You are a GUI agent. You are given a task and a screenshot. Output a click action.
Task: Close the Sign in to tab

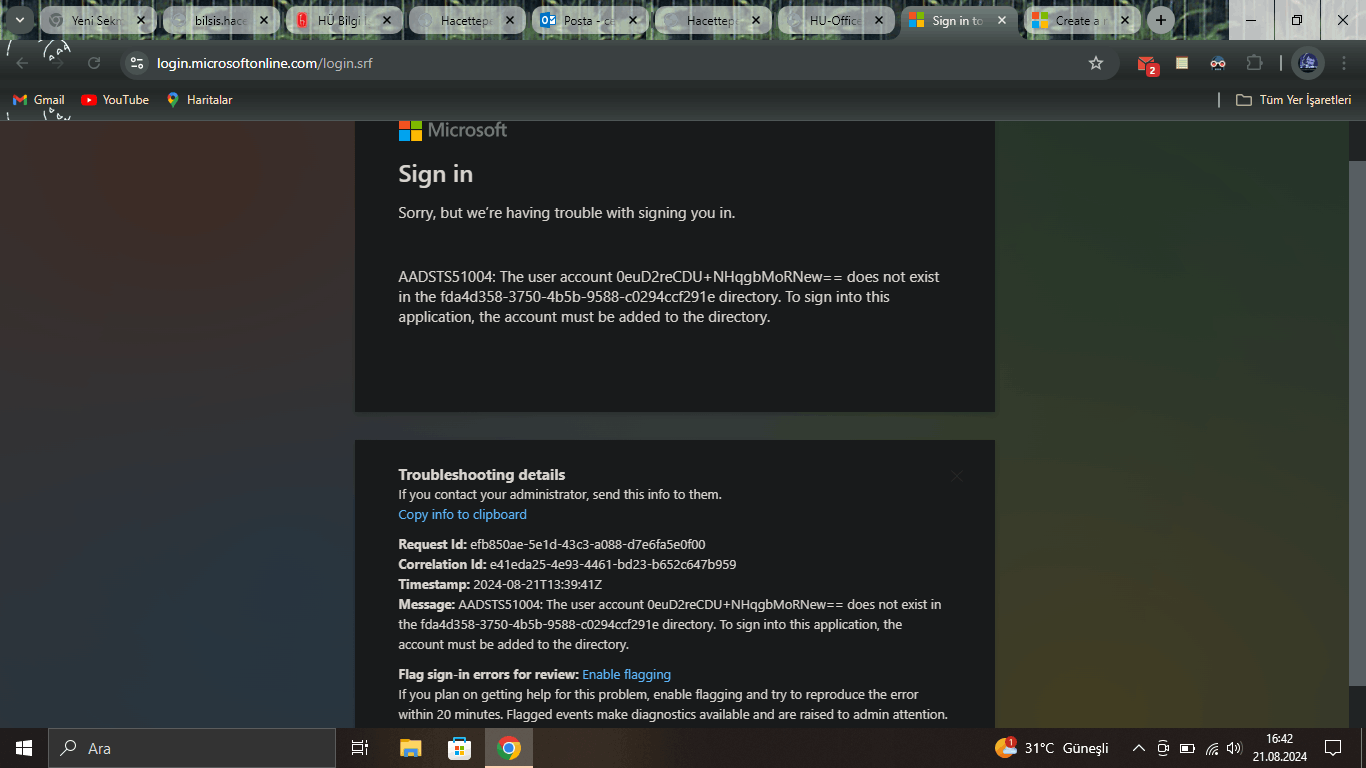click(1002, 20)
